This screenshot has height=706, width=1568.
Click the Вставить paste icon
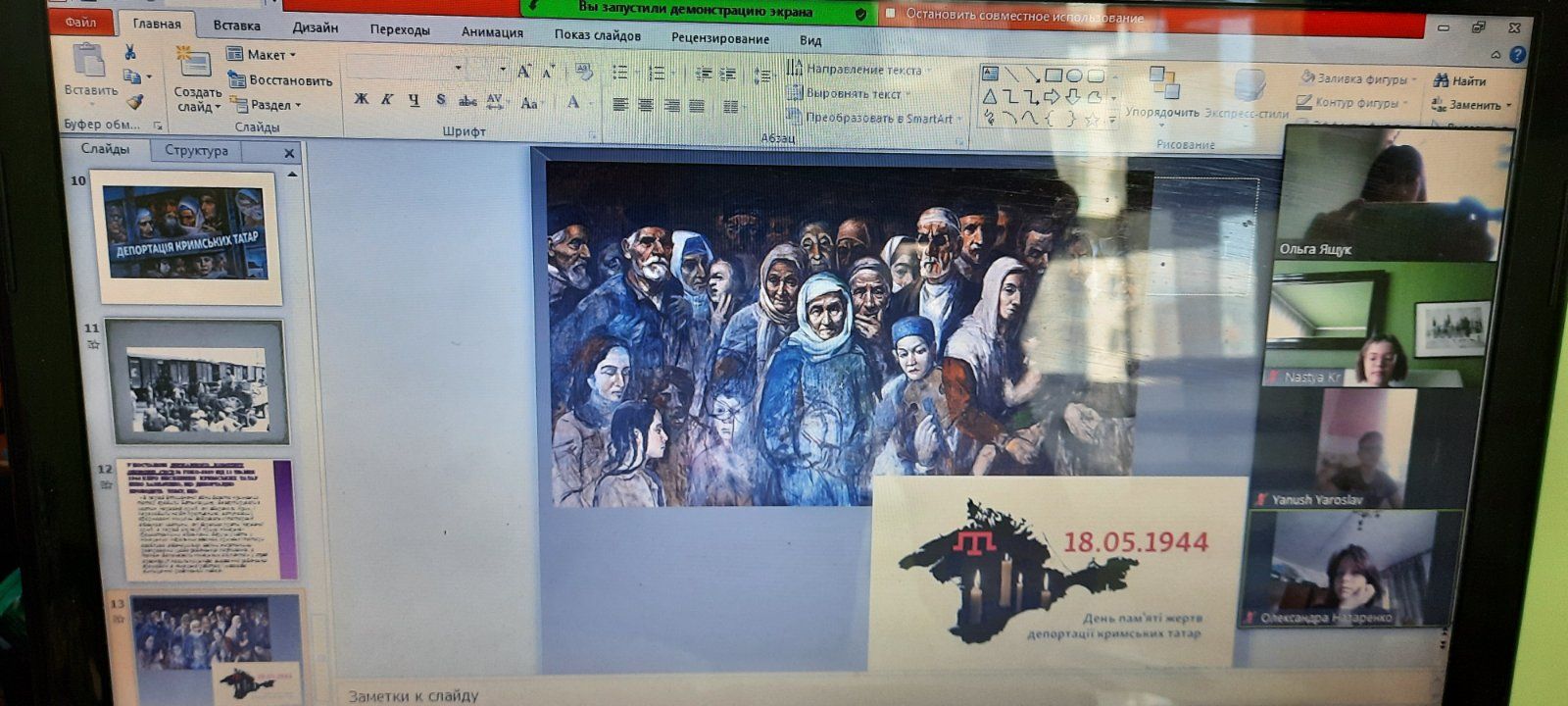pyautogui.click(x=90, y=69)
